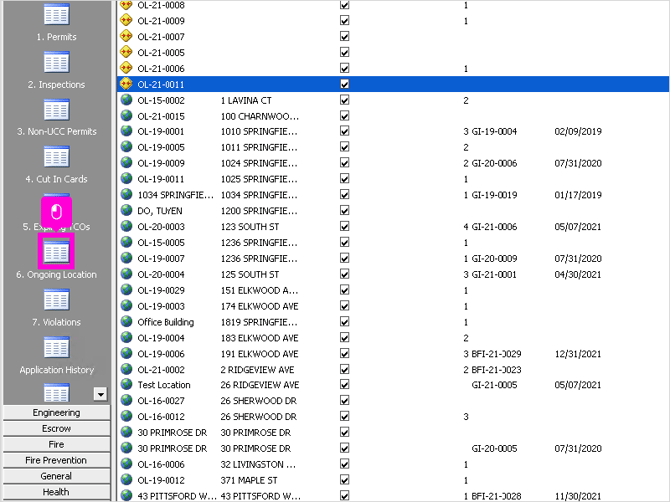Toggle the checkbox for 125 SOUTH ST
This screenshot has height=502, width=670.
coord(344,274)
